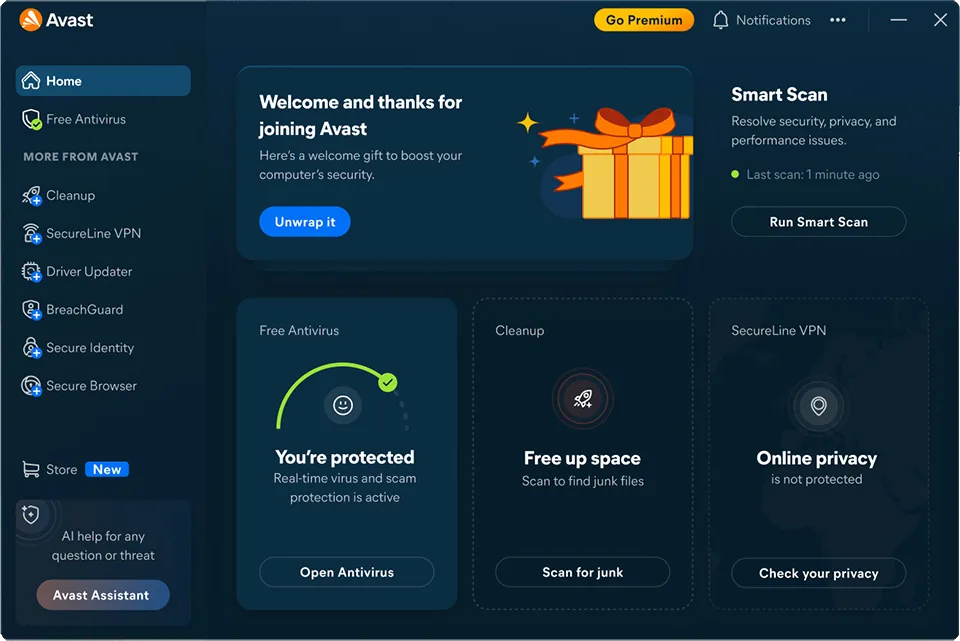Image resolution: width=960 pixels, height=641 pixels.
Task: Click the New badge next to Store
Action: pyautogui.click(x=107, y=470)
